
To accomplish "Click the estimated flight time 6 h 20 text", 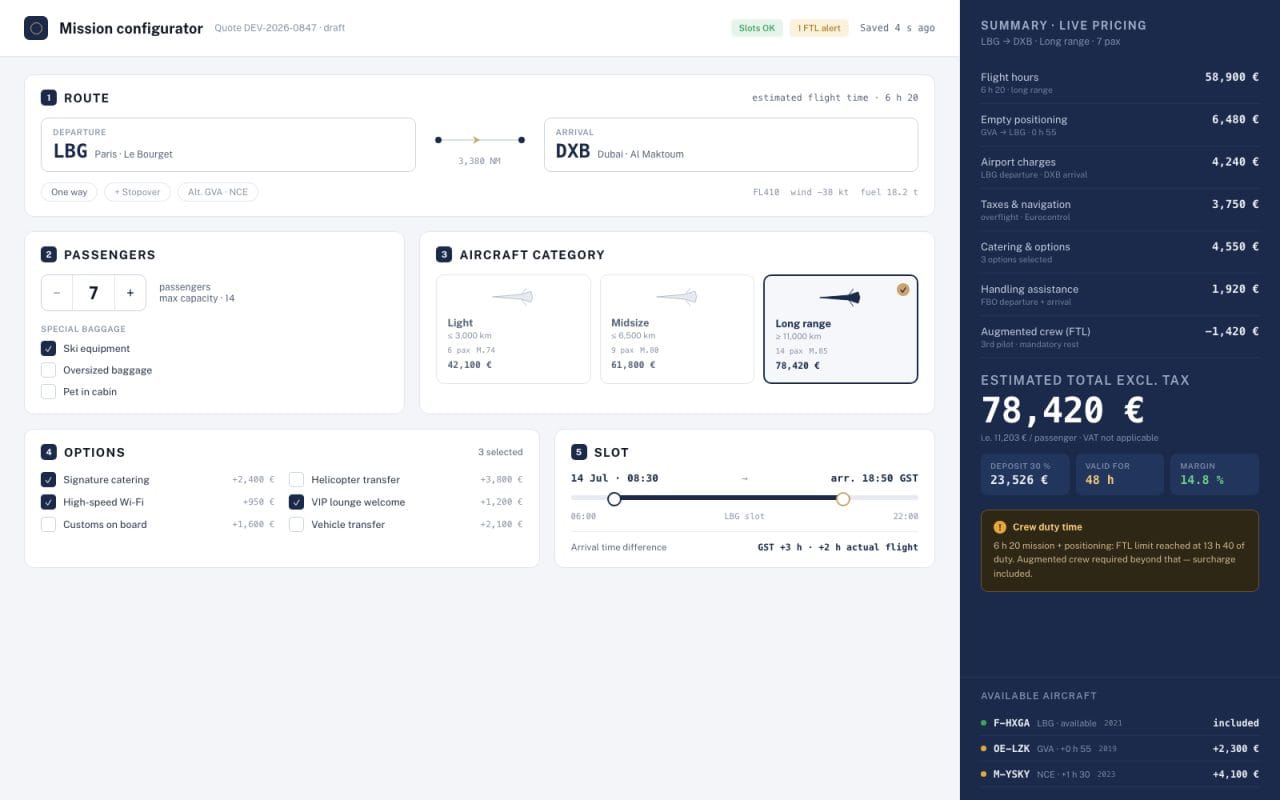I will click(835, 98).
